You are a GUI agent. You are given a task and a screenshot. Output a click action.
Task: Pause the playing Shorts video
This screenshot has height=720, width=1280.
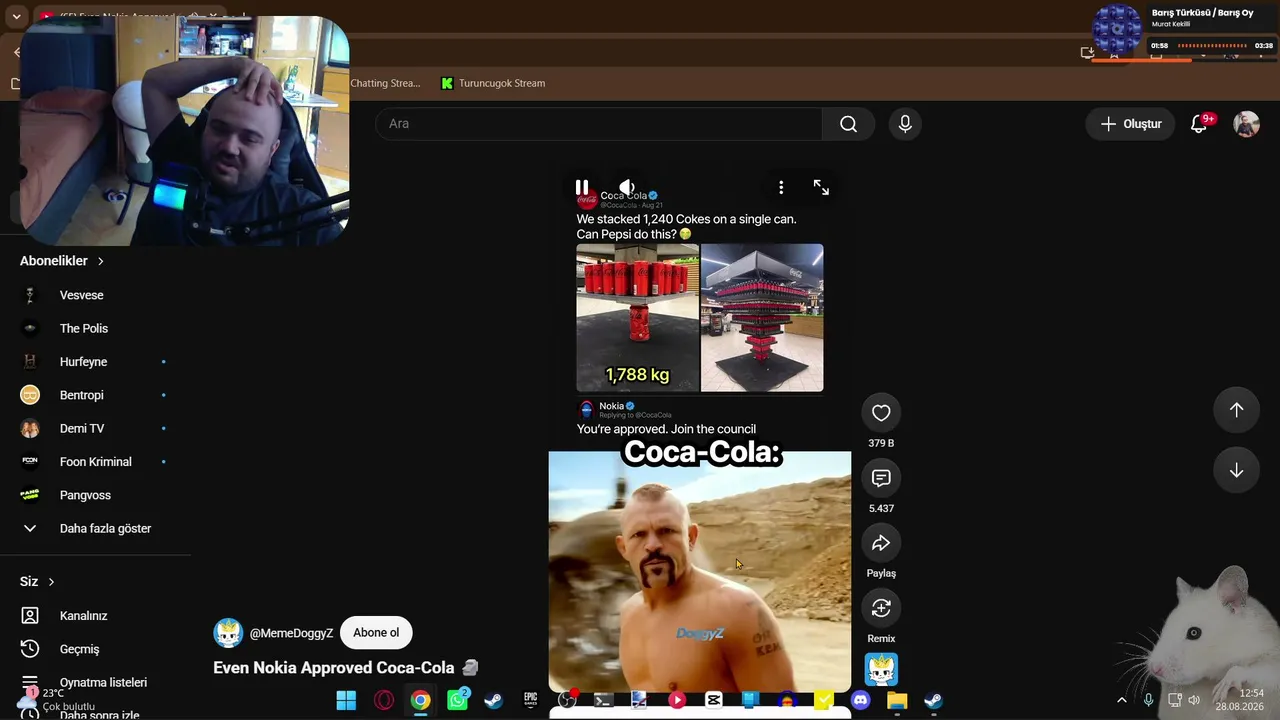pyautogui.click(x=582, y=187)
